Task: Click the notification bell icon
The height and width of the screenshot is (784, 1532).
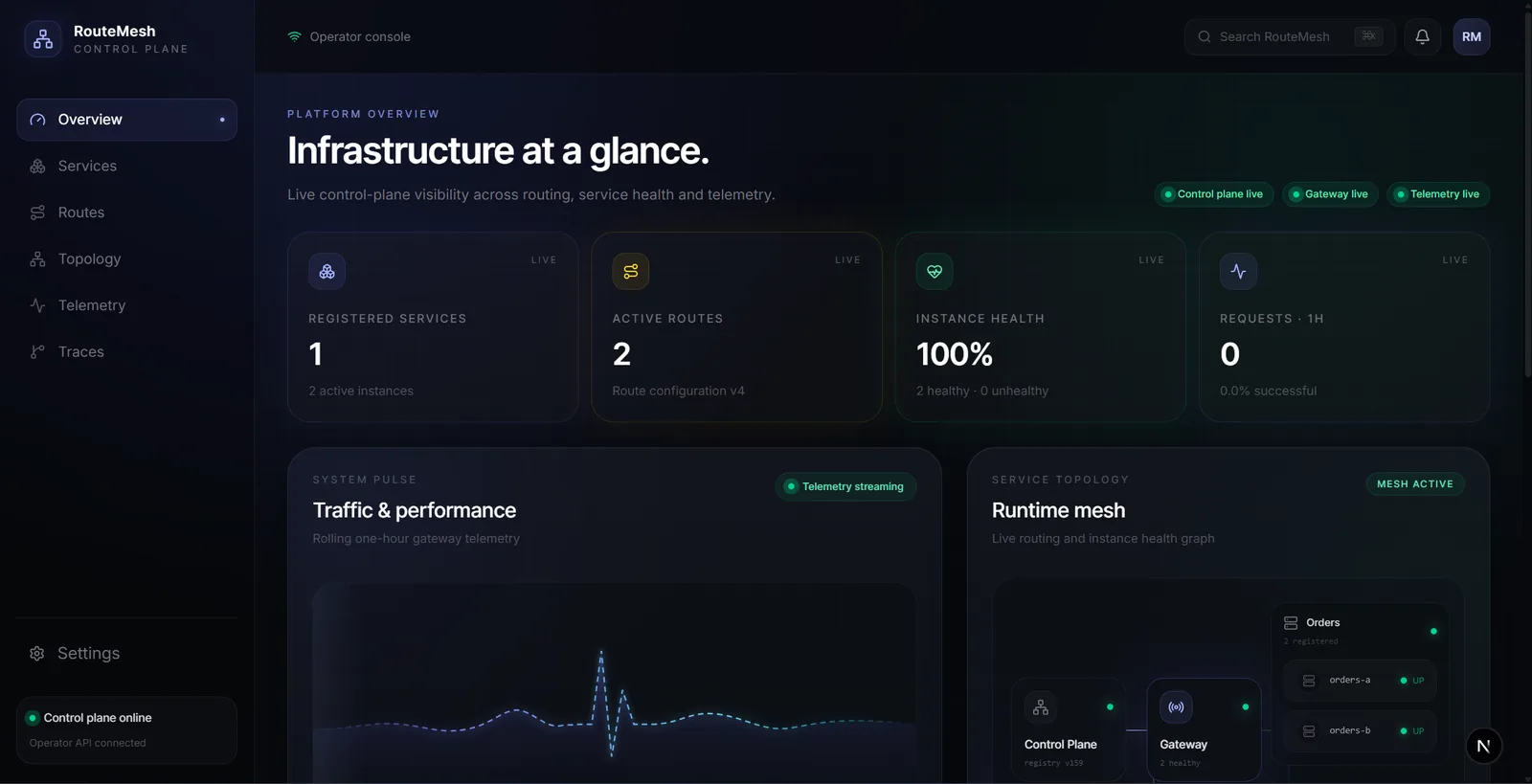Action: [x=1422, y=36]
